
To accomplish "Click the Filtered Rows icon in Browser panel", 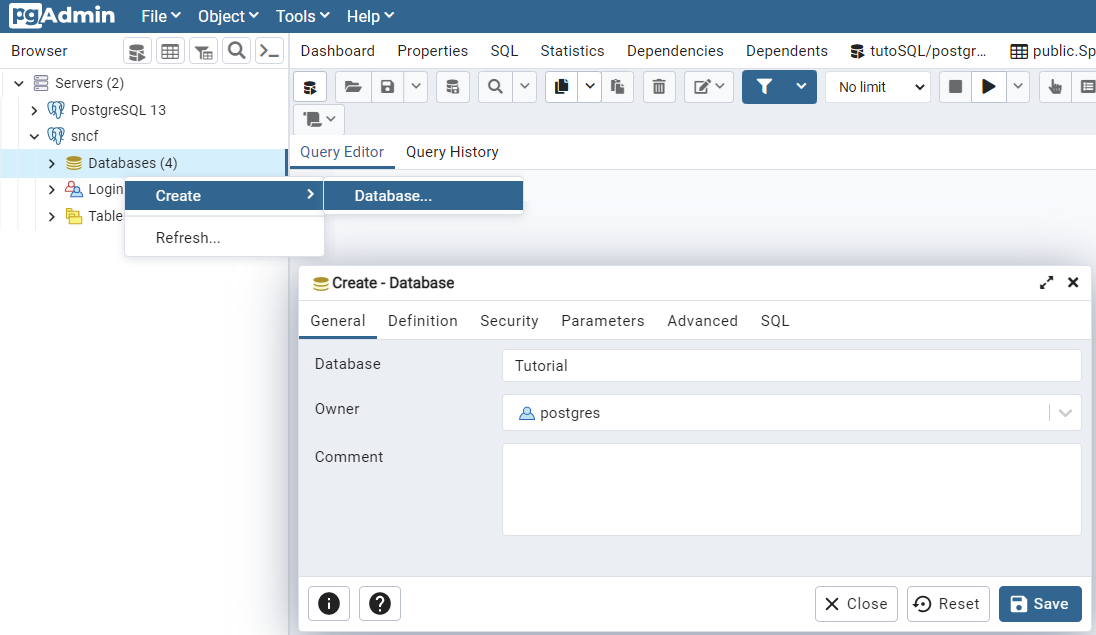I will click(x=203, y=51).
